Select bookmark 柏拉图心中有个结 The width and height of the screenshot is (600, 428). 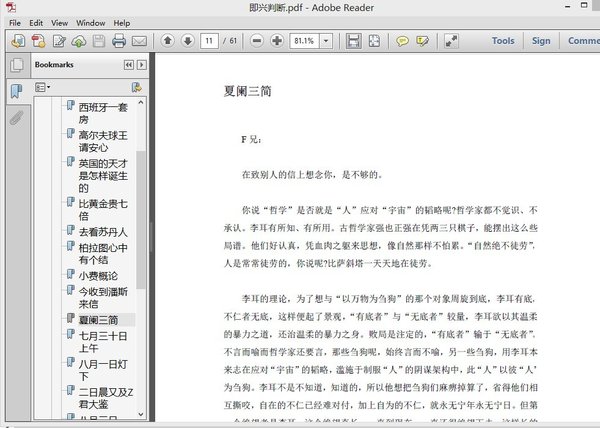click(103, 254)
